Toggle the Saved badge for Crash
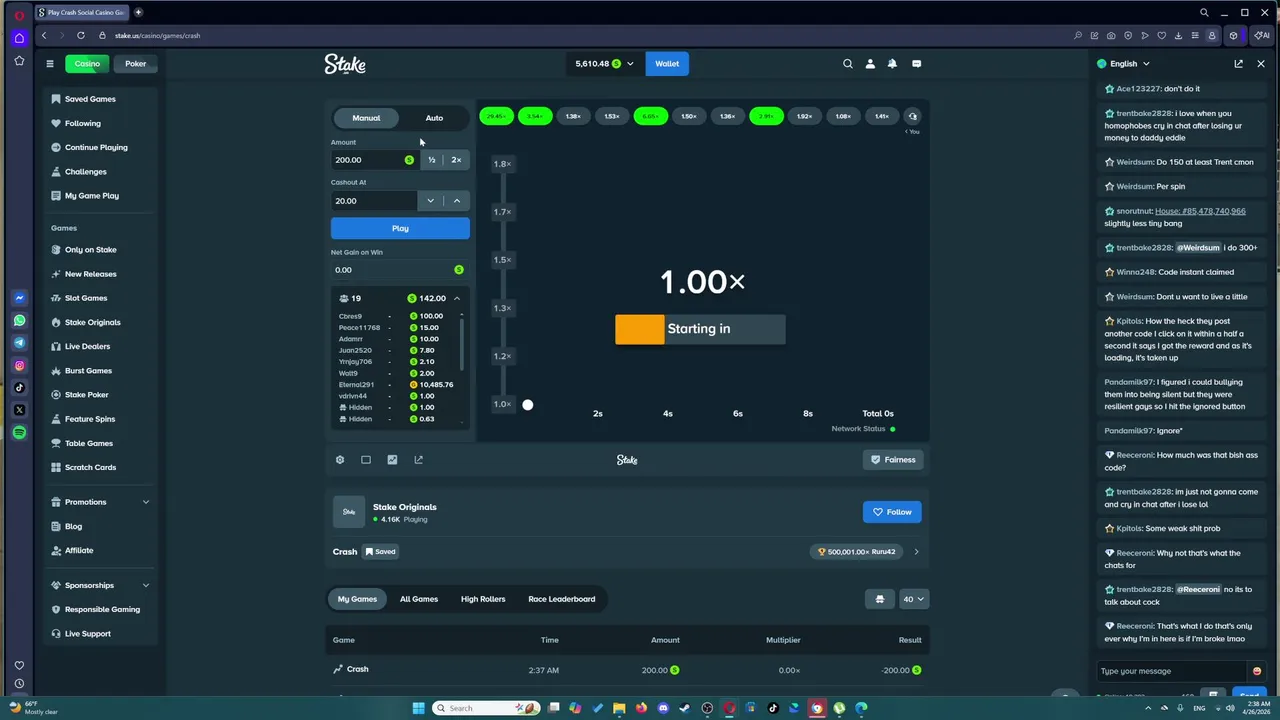This screenshot has height=720, width=1280. pos(380,552)
